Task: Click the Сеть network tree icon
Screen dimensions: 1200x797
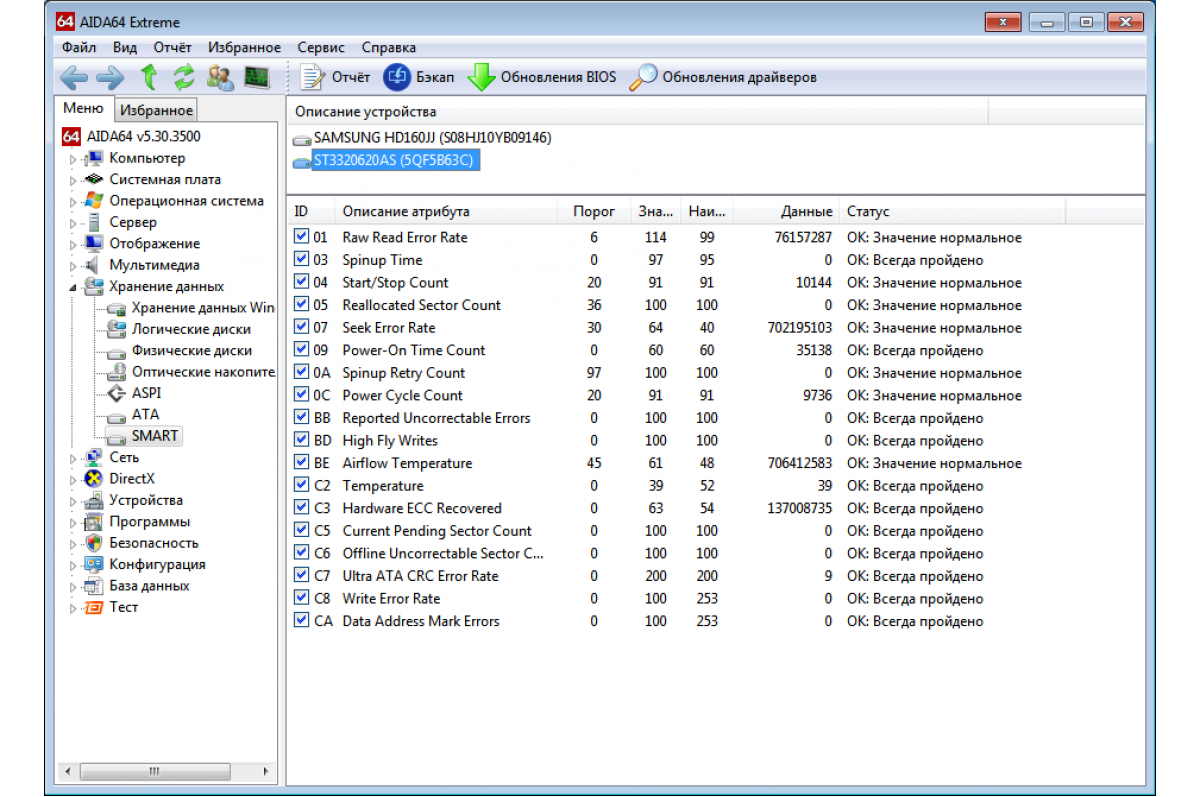Action: coord(94,457)
